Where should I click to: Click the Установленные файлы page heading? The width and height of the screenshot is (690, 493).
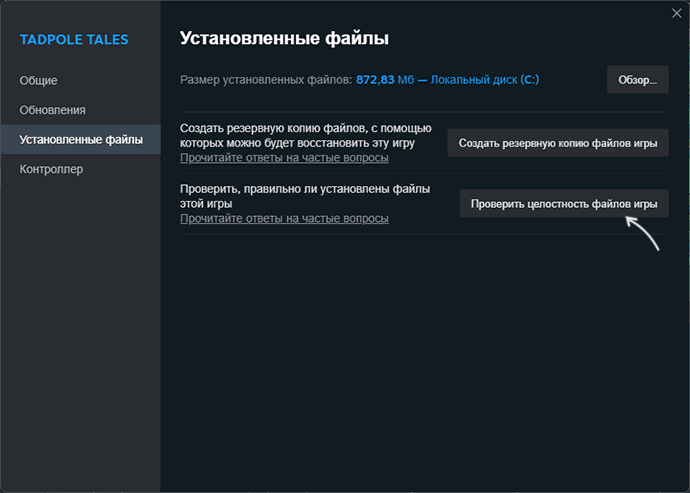tap(284, 38)
